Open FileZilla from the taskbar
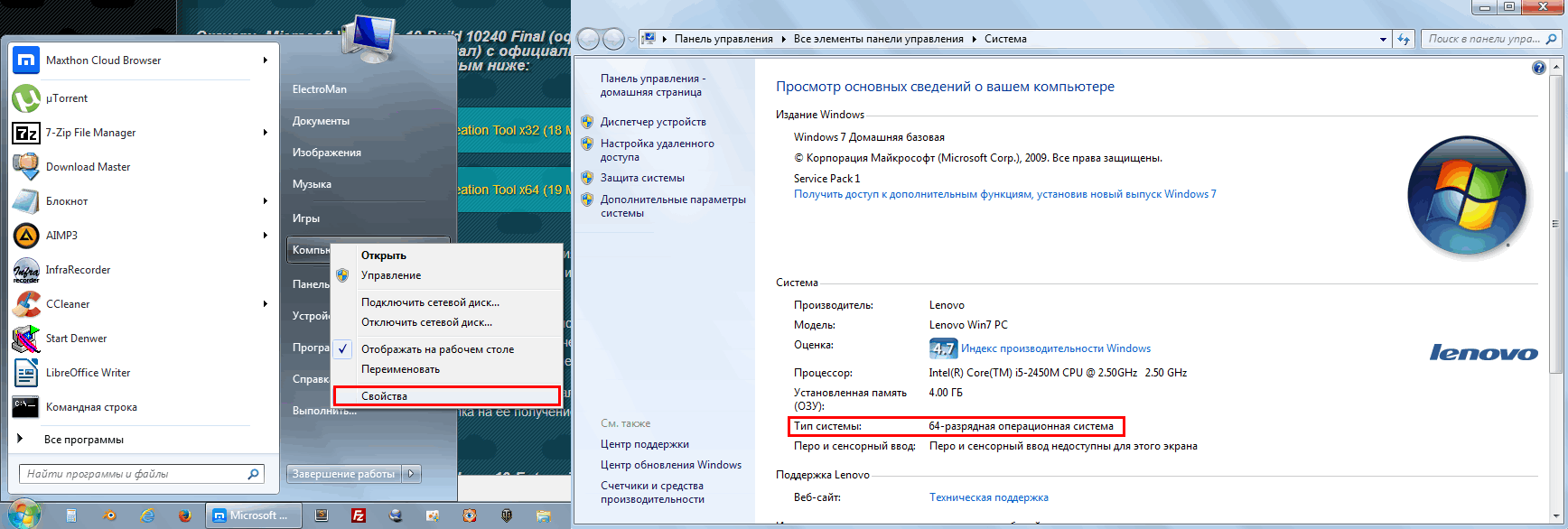1568x529 pixels. coord(359,515)
